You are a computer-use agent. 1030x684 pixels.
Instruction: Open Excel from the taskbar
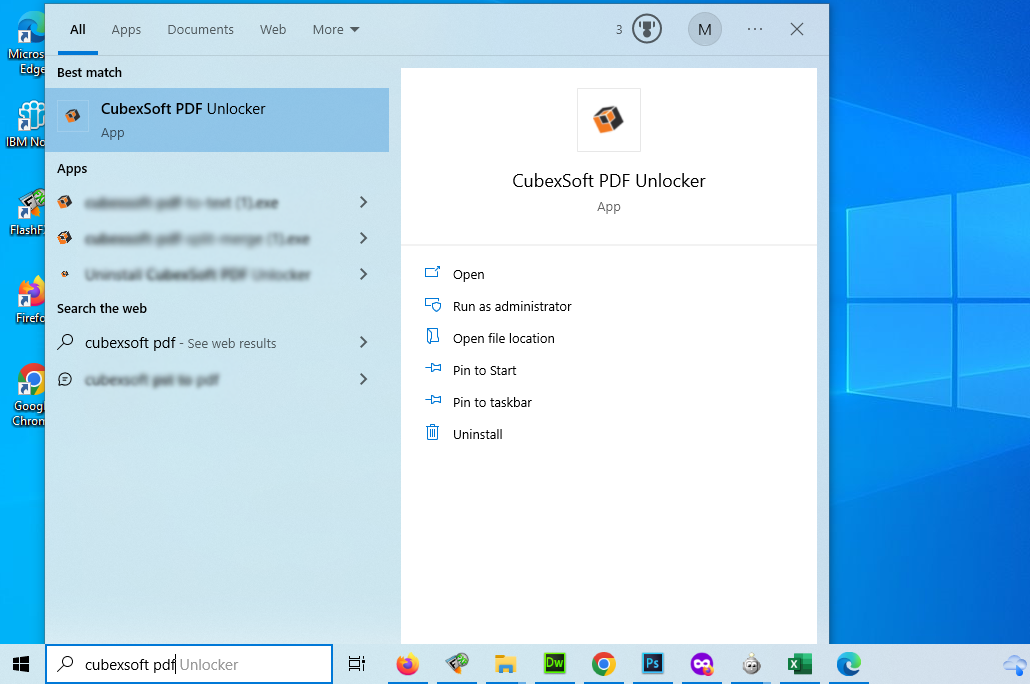(799, 664)
